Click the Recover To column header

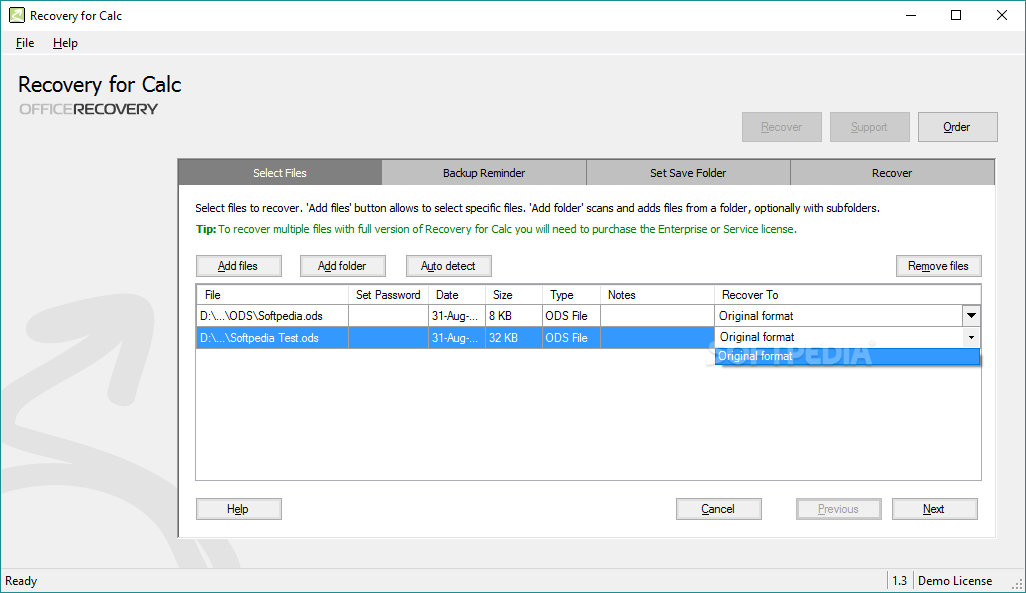(x=847, y=295)
